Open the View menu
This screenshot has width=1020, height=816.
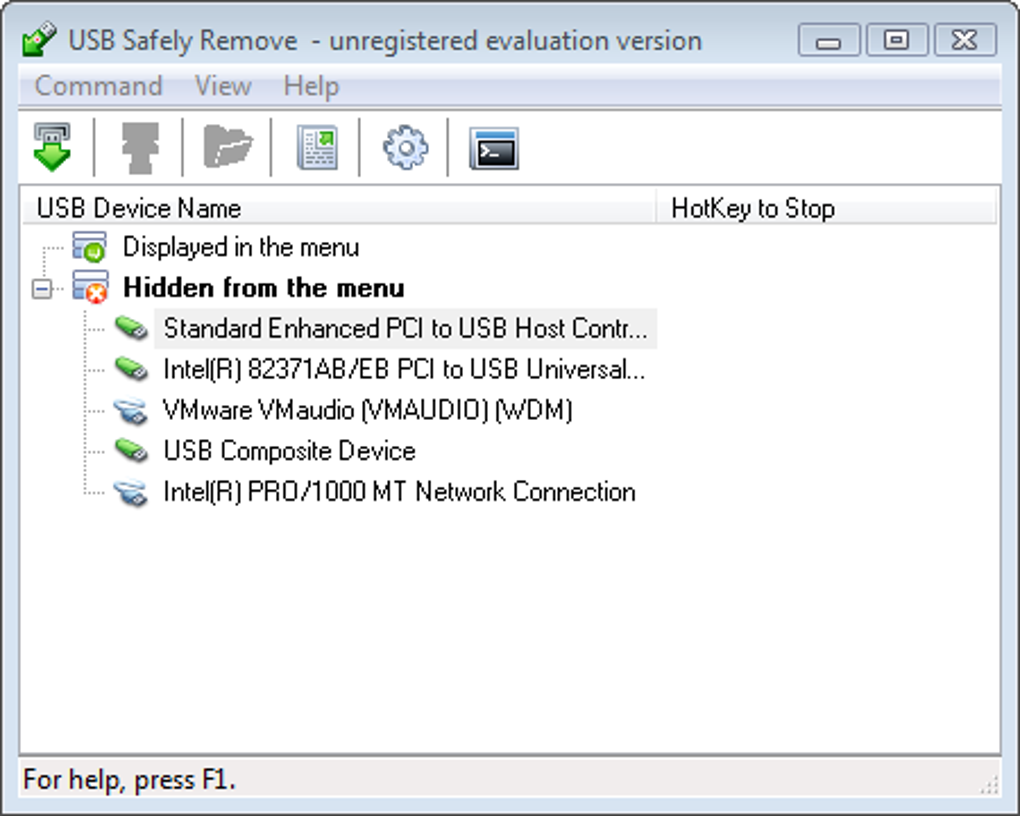[x=222, y=87]
